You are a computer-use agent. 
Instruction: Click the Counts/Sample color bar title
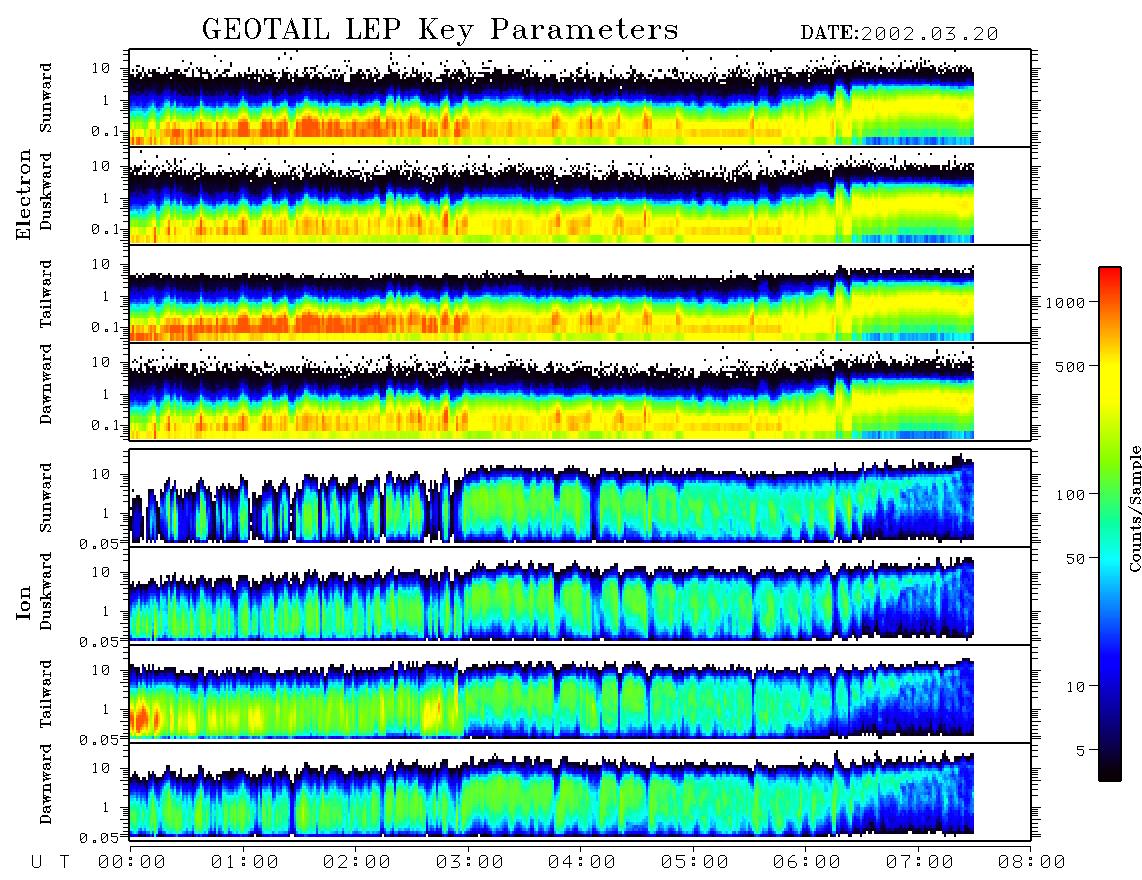1134,508
